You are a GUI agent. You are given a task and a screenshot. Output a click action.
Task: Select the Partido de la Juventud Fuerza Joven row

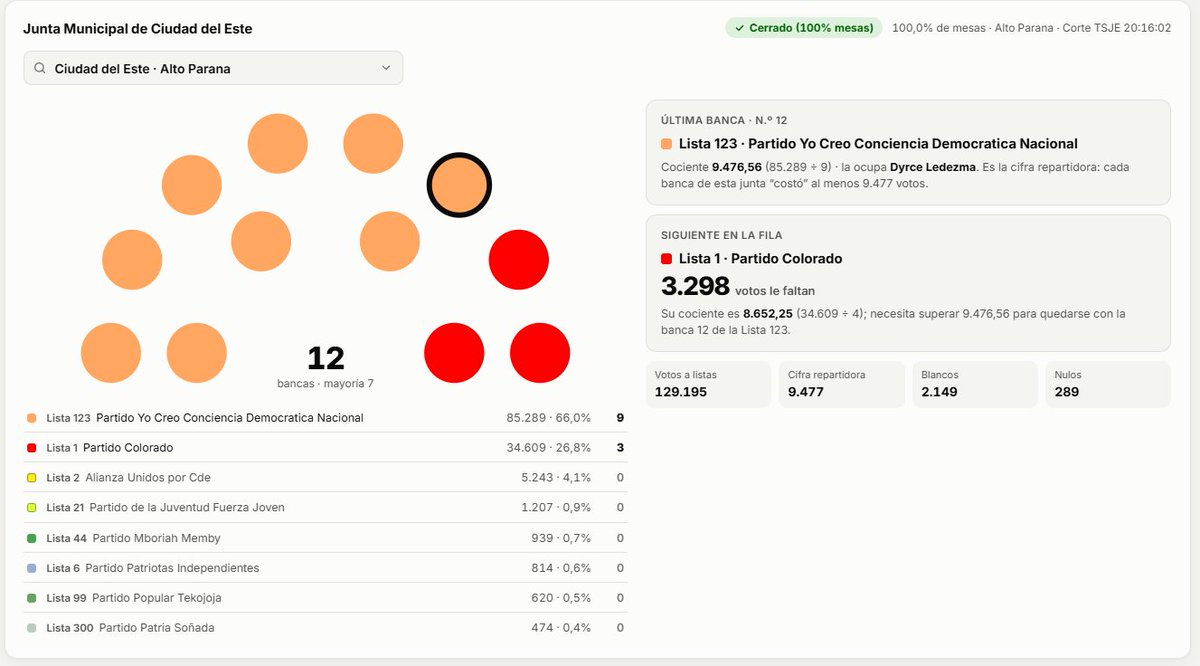click(325, 508)
